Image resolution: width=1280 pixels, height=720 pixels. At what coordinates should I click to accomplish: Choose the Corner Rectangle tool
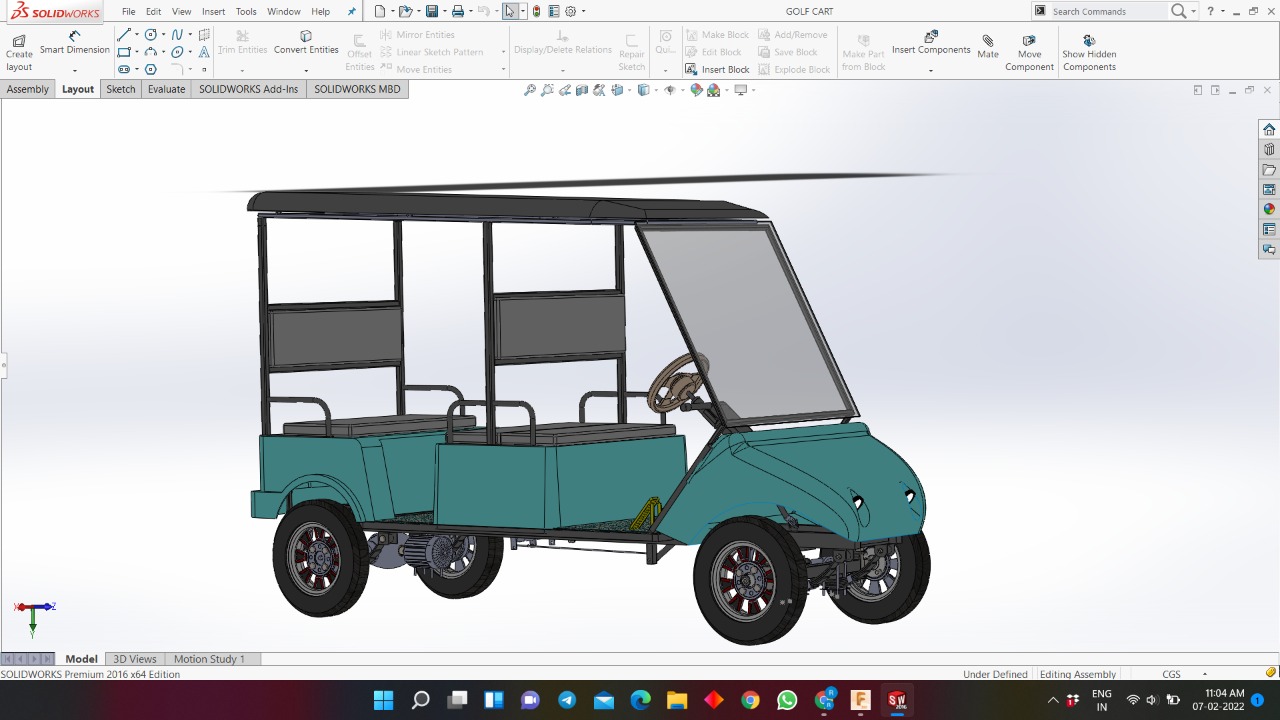click(124, 52)
